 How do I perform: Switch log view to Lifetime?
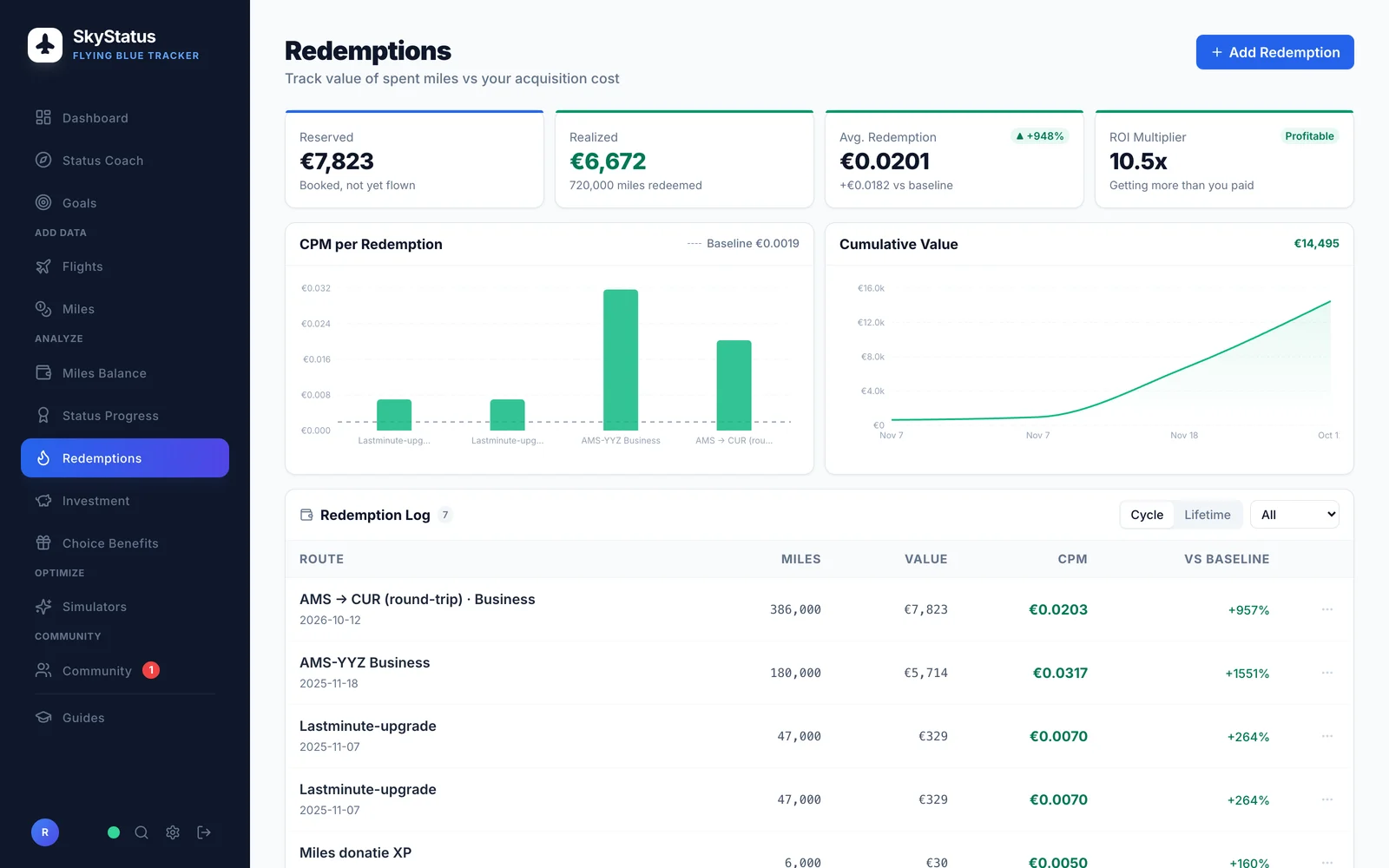click(x=1208, y=515)
